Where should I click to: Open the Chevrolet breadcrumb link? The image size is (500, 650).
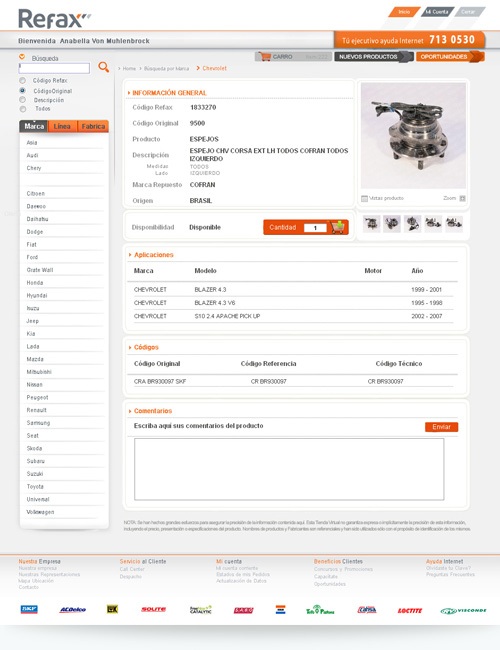[214, 68]
